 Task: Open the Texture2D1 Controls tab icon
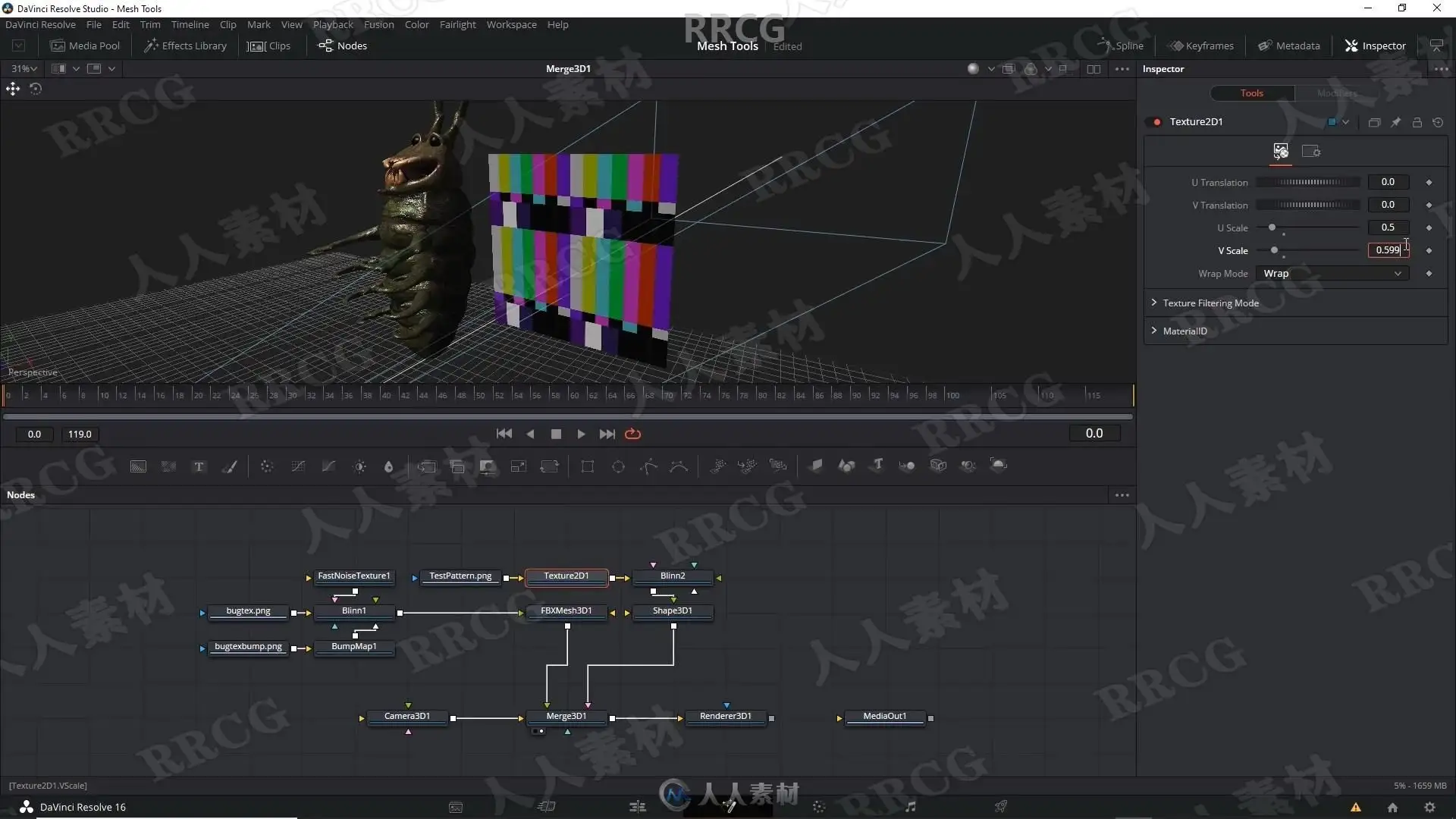1281,152
